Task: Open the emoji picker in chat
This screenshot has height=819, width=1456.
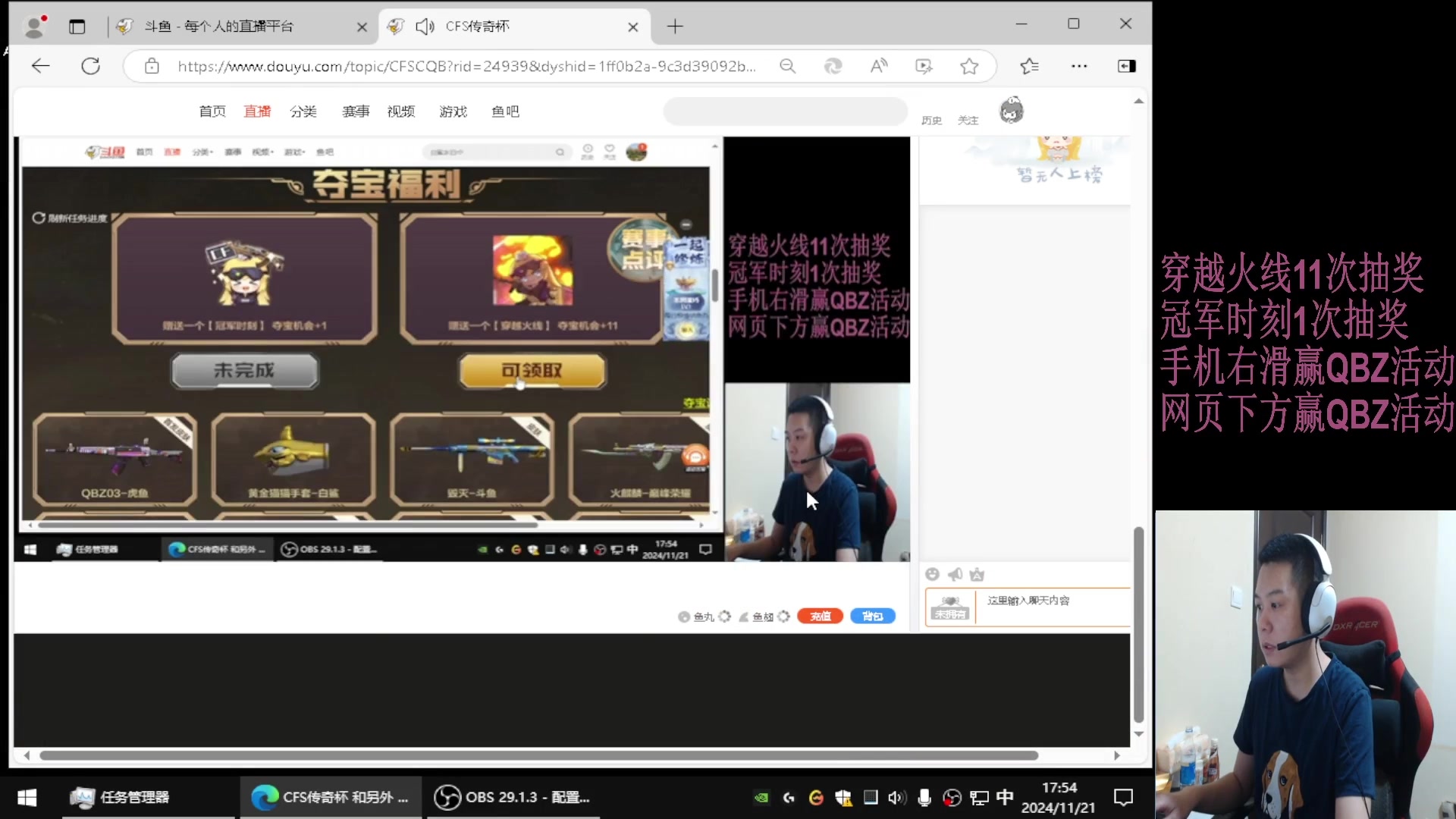Action: point(933,574)
